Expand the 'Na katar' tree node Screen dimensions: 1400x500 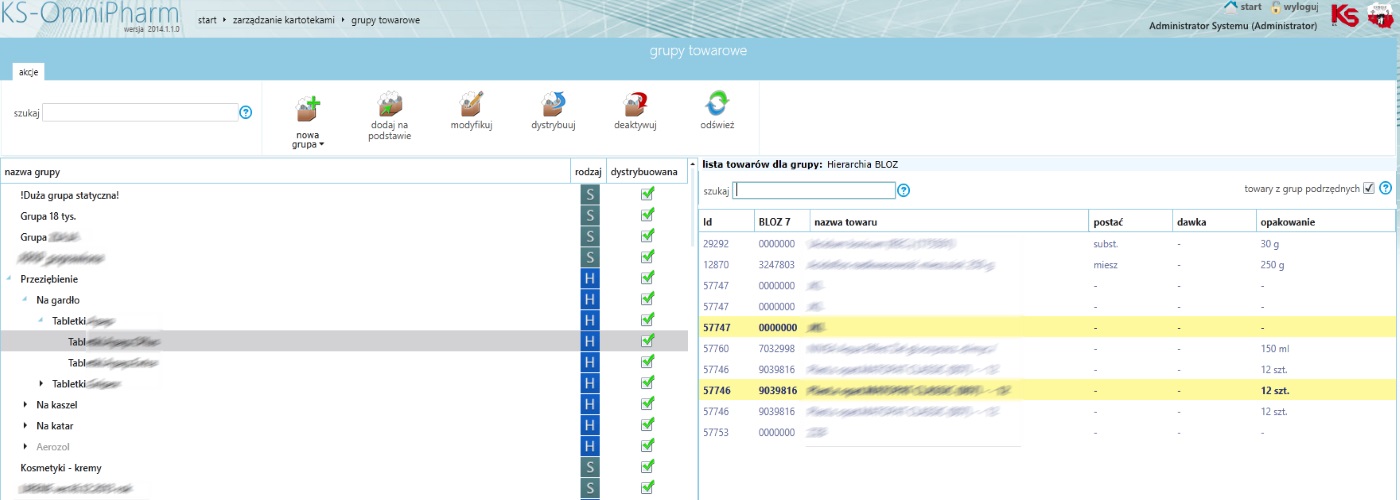25,426
